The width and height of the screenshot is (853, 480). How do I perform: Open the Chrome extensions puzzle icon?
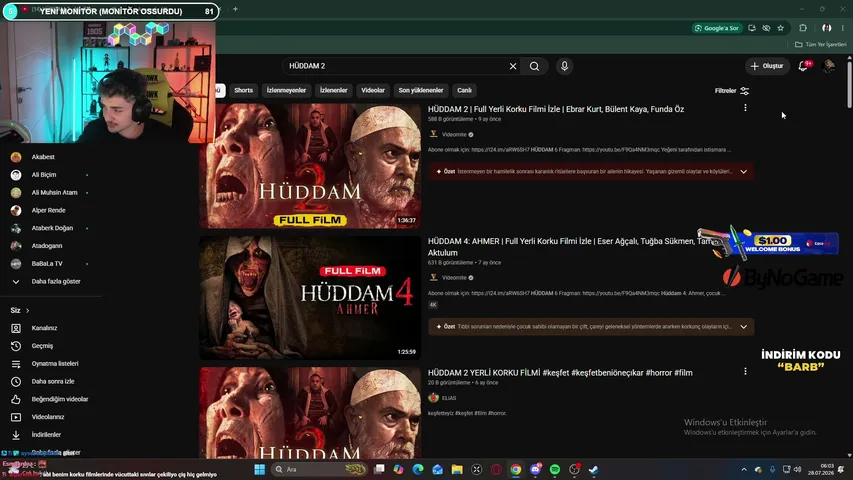pyautogui.click(x=803, y=28)
